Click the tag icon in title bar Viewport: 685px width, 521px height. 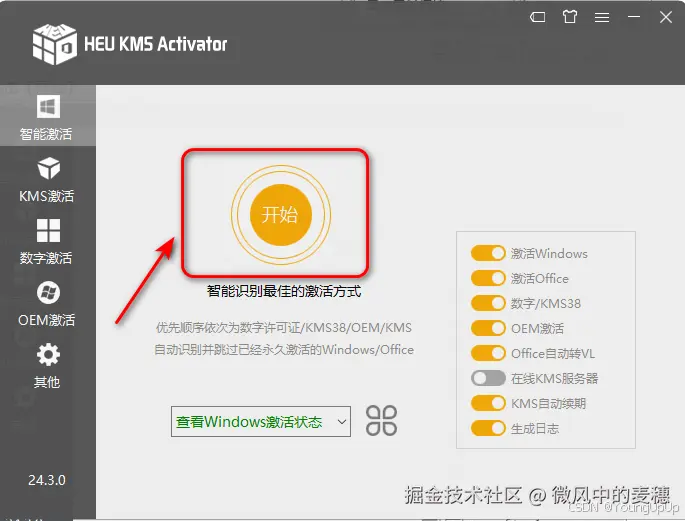pos(537,17)
